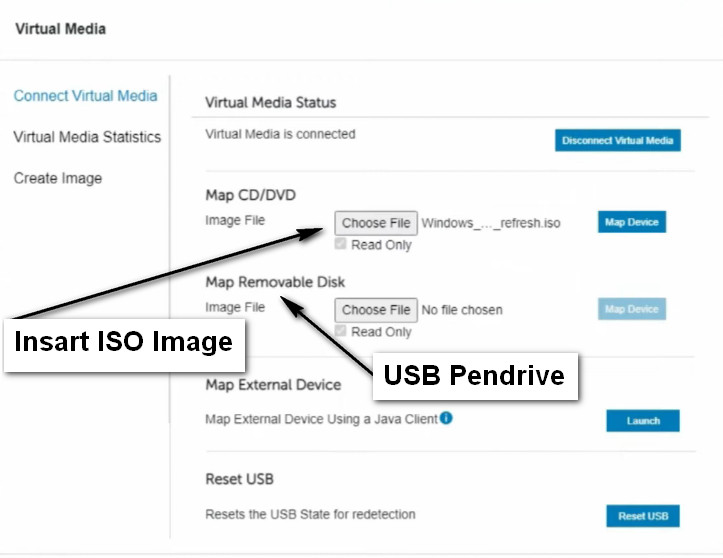
Task: Toggle Read Only under Map CD/DVD
Action: tap(340, 244)
